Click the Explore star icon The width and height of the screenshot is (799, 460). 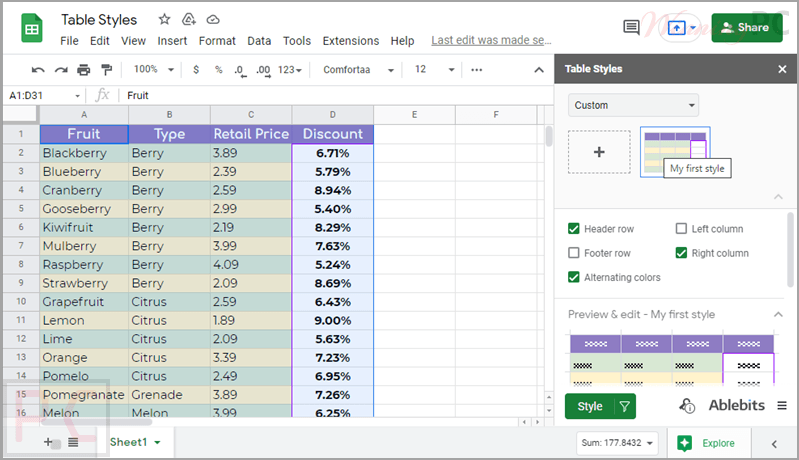[684, 443]
